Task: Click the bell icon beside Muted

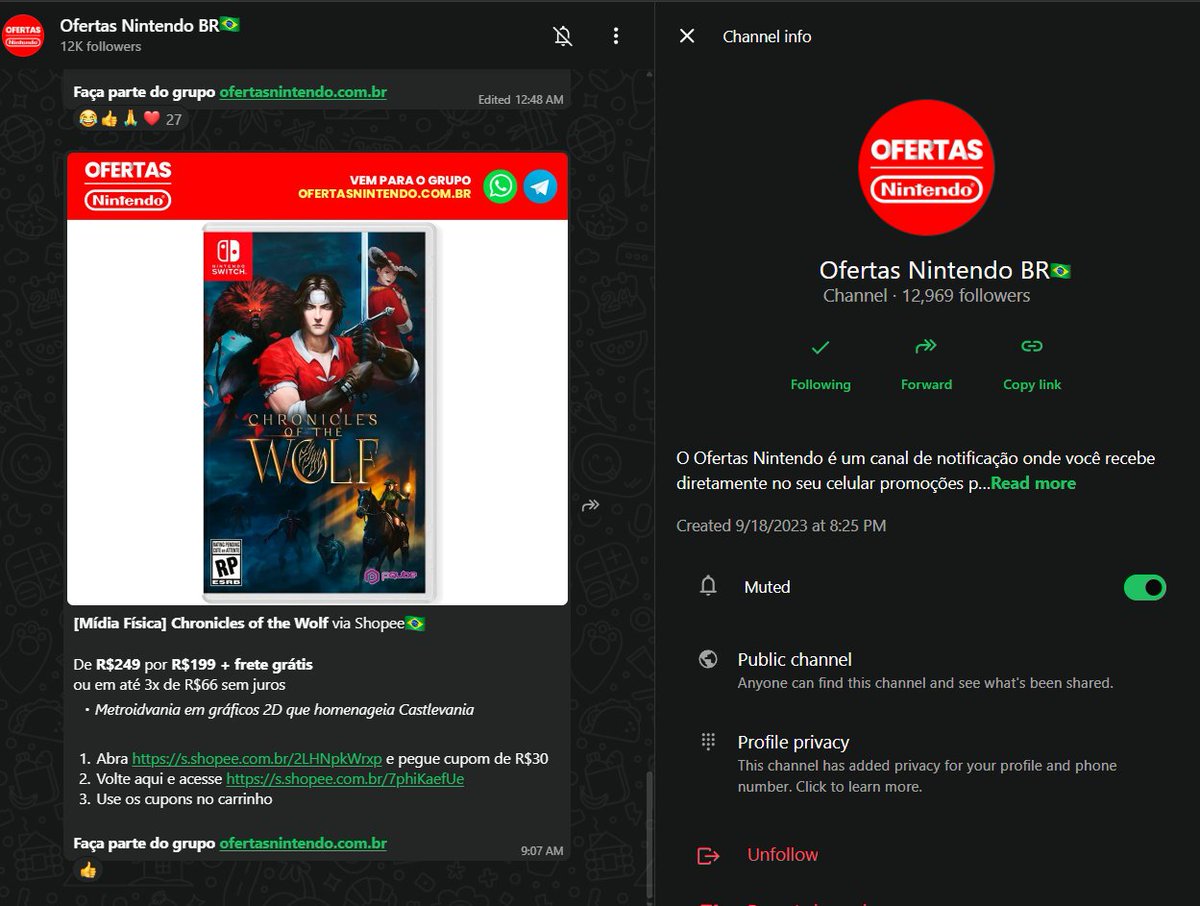Action: (708, 587)
